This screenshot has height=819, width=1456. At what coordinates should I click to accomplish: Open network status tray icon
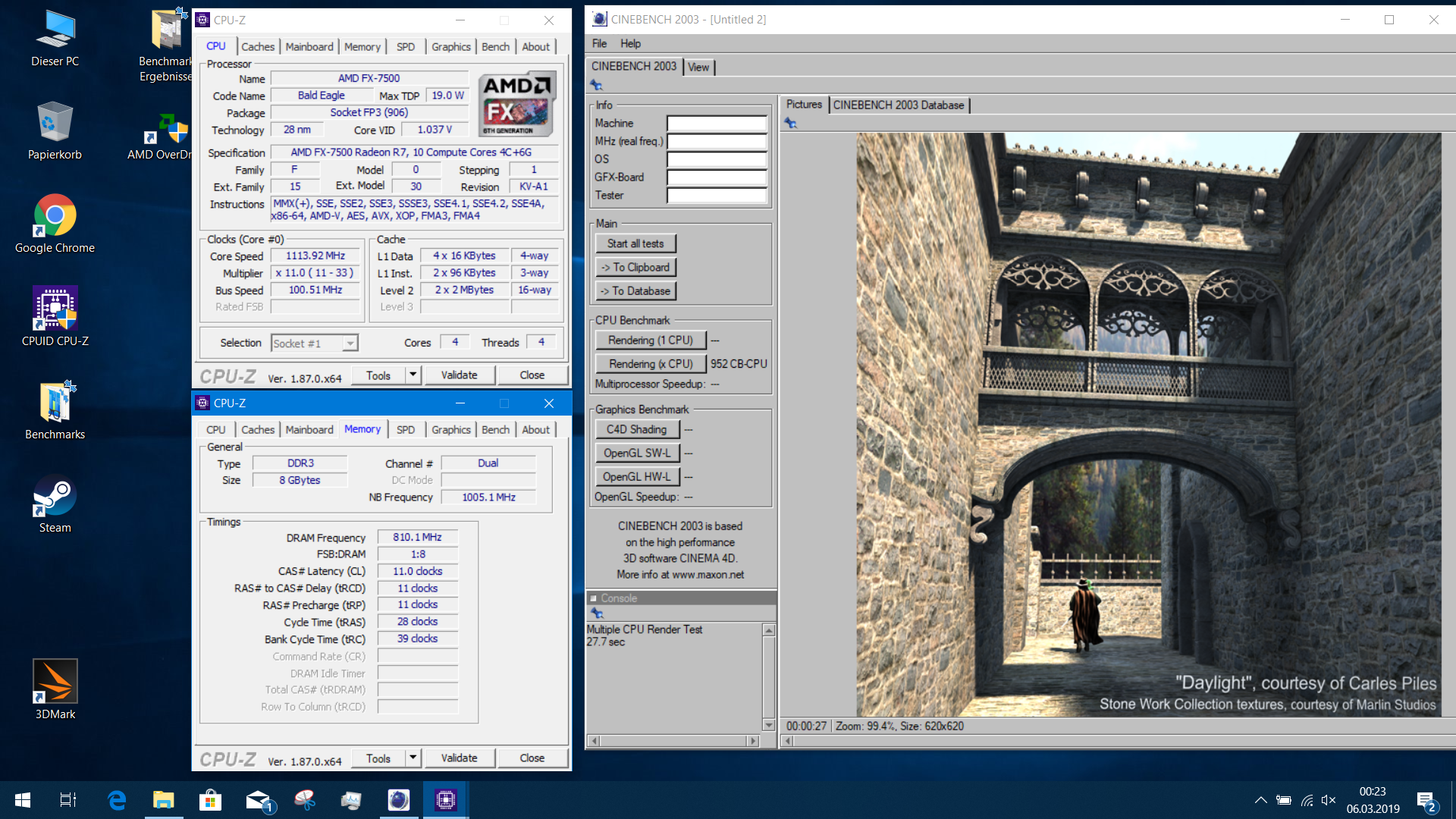click(1307, 800)
